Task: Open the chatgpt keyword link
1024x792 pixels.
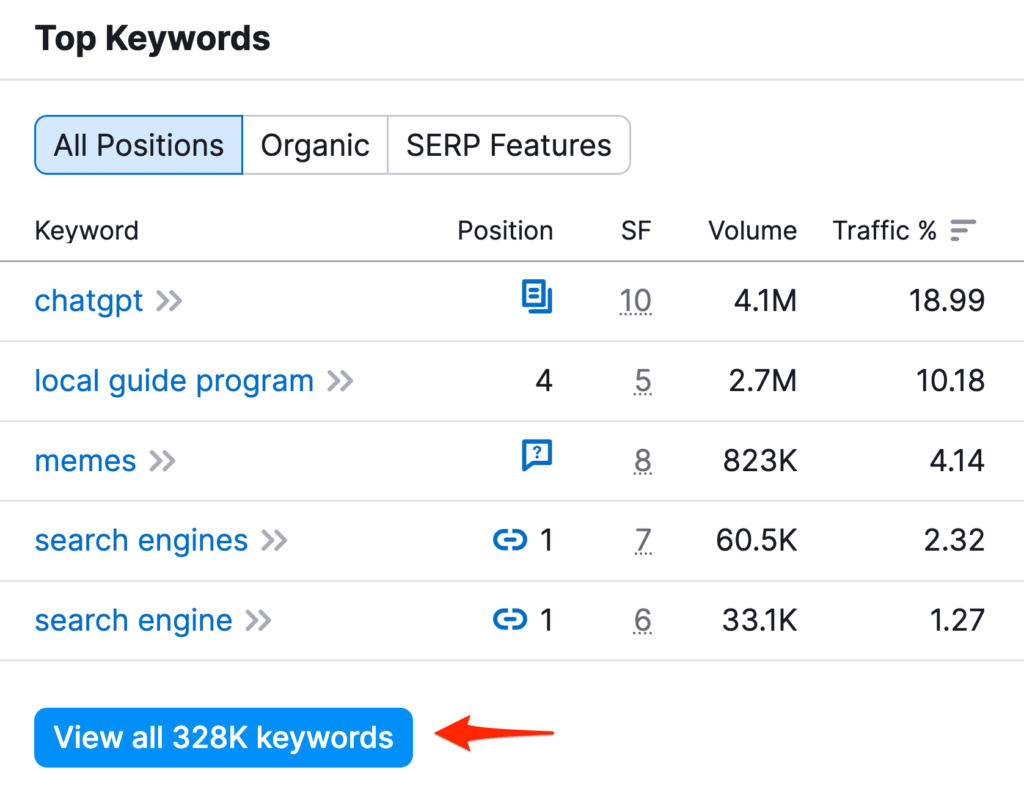Action: (89, 300)
